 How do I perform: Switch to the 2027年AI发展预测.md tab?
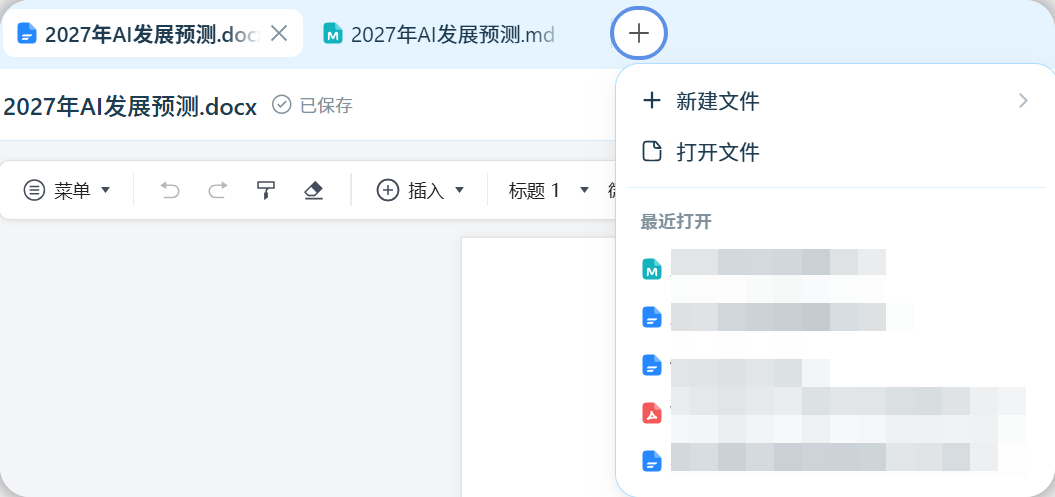439,34
